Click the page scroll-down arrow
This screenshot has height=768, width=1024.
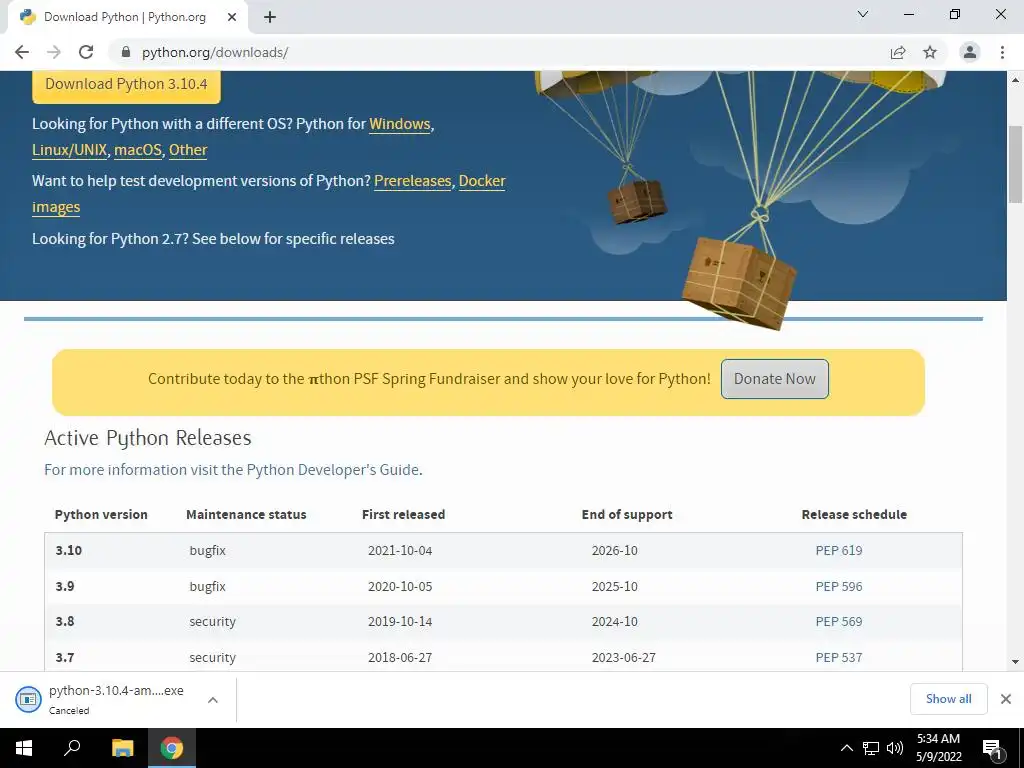click(x=1016, y=662)
